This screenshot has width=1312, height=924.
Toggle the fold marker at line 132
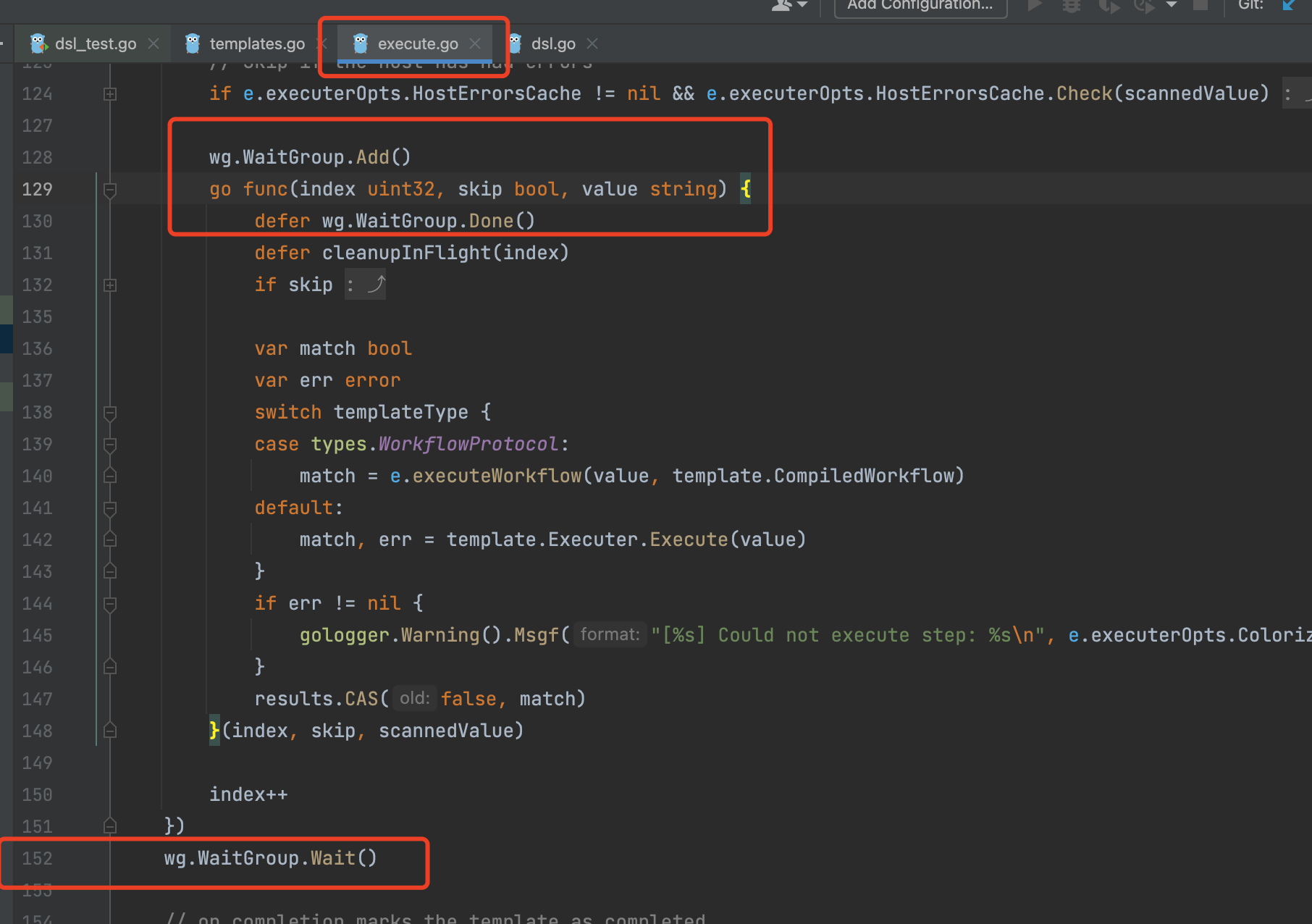[109, 285]
